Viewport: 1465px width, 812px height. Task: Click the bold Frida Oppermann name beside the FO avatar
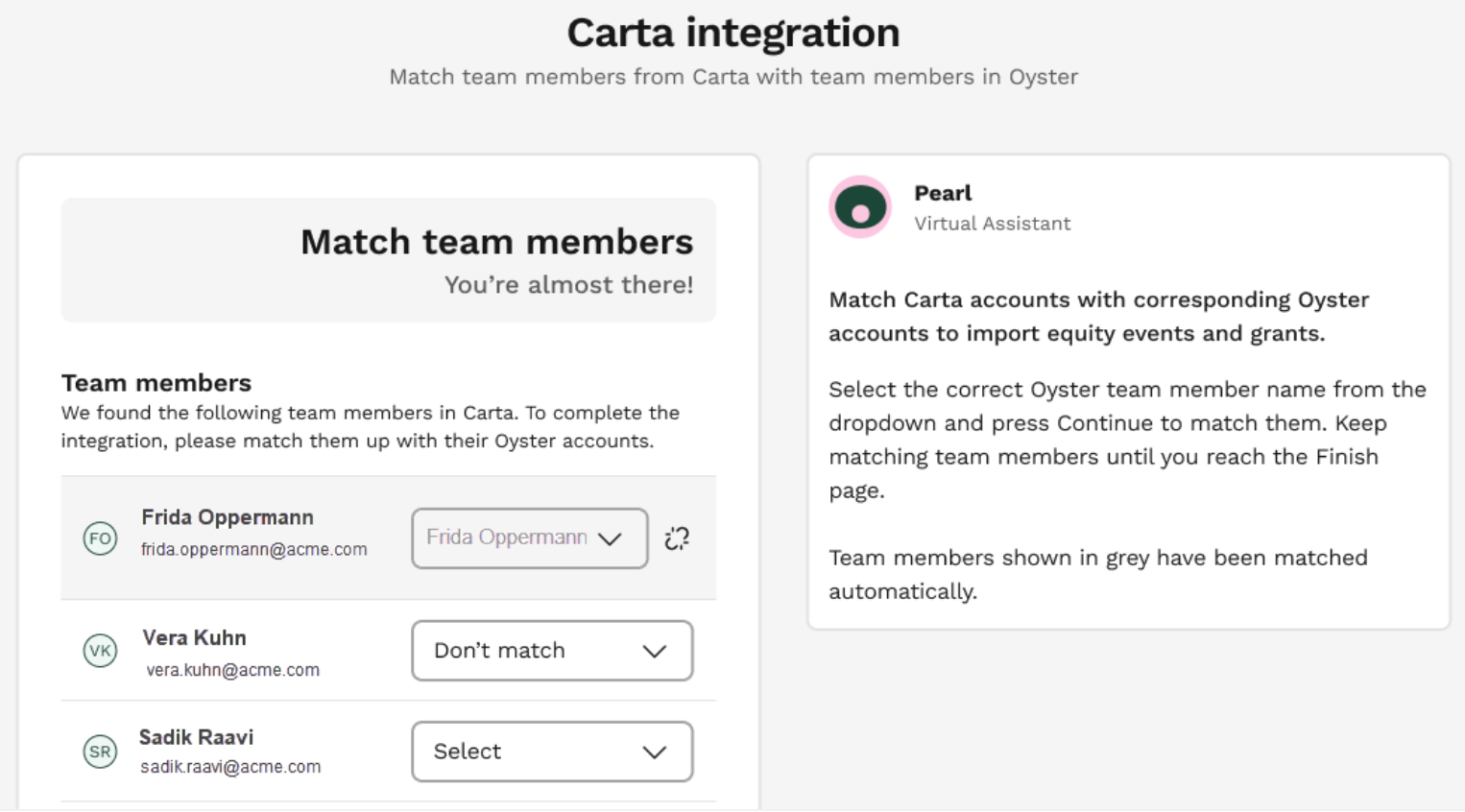(228, 517)
